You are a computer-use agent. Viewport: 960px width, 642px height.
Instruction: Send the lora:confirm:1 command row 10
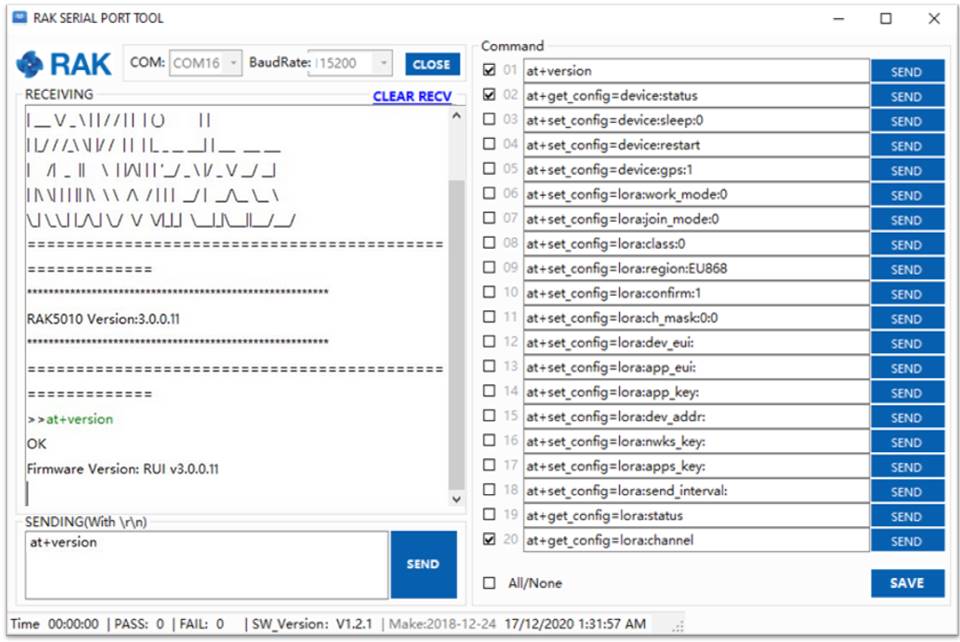tap(907, 294)
